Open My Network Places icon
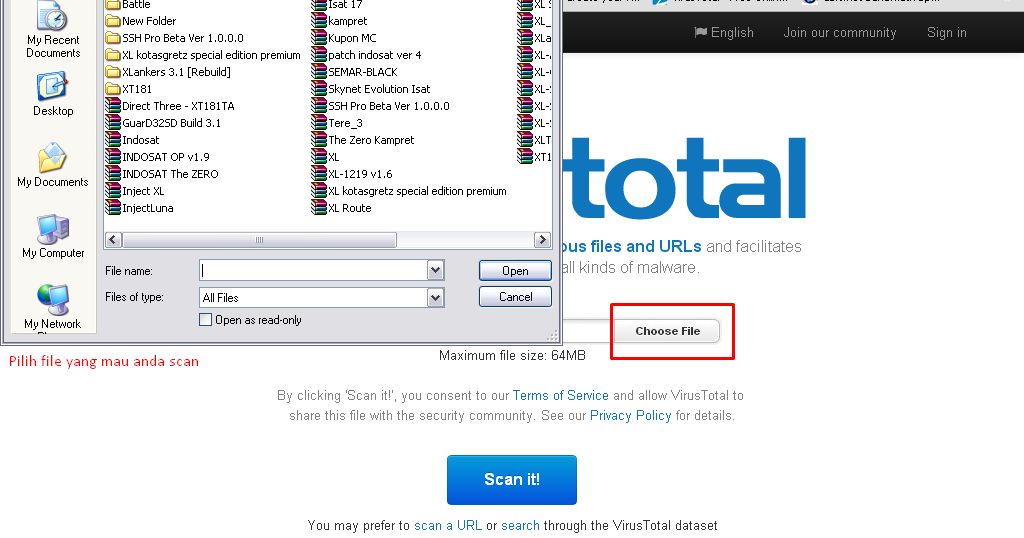This screenshot has height=538, width=1024. point(52,300)
